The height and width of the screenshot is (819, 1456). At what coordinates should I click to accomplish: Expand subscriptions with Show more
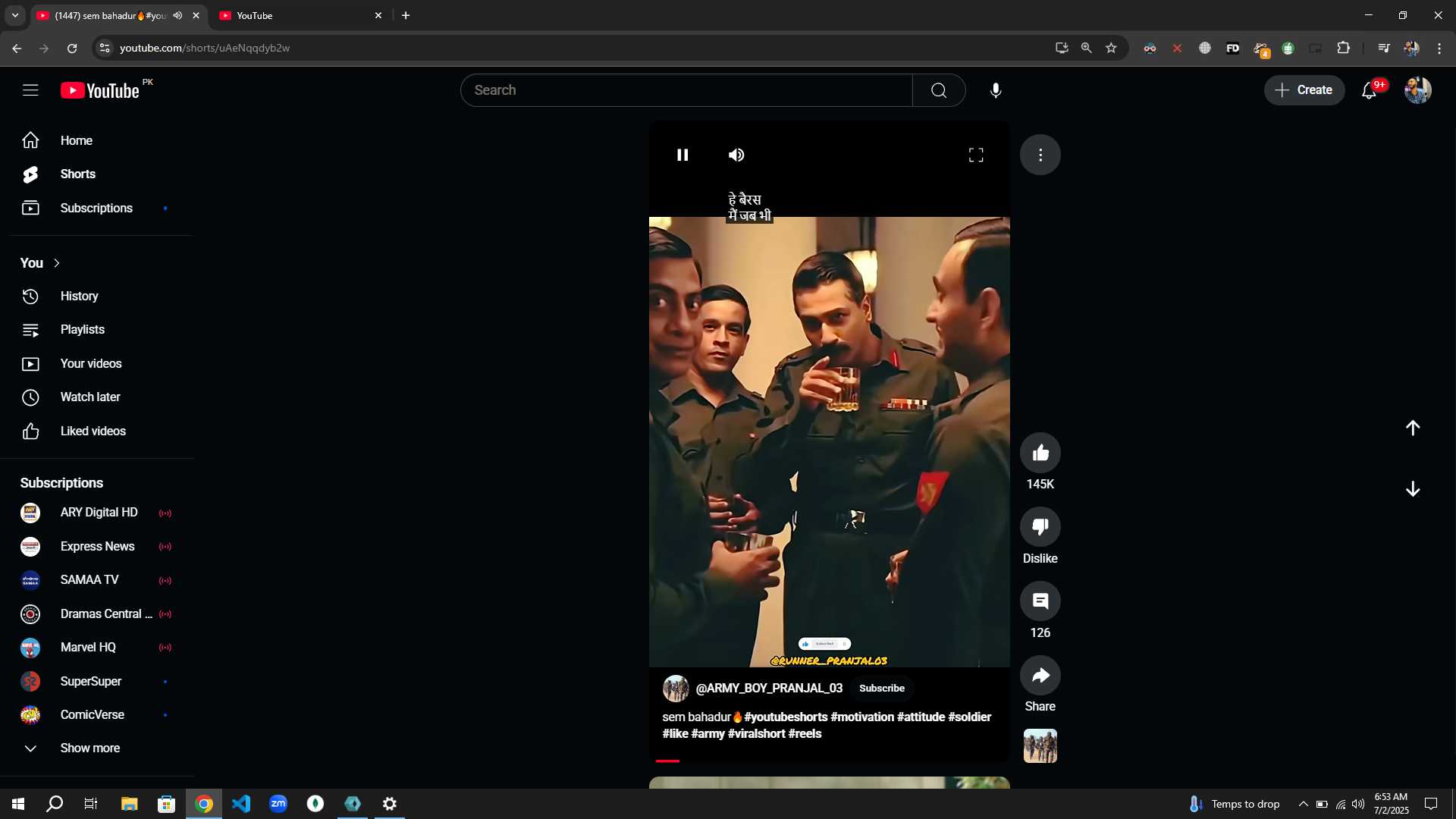[97, 748]
